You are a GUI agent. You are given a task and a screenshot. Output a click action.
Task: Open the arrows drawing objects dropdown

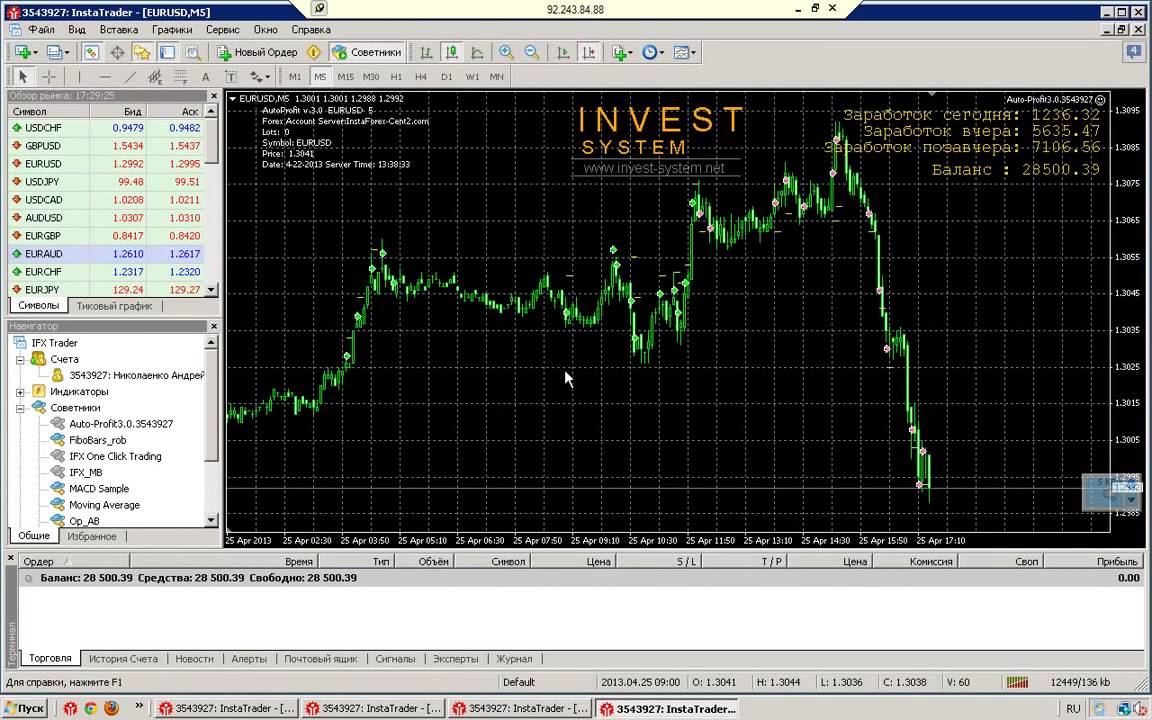[261, 76]
